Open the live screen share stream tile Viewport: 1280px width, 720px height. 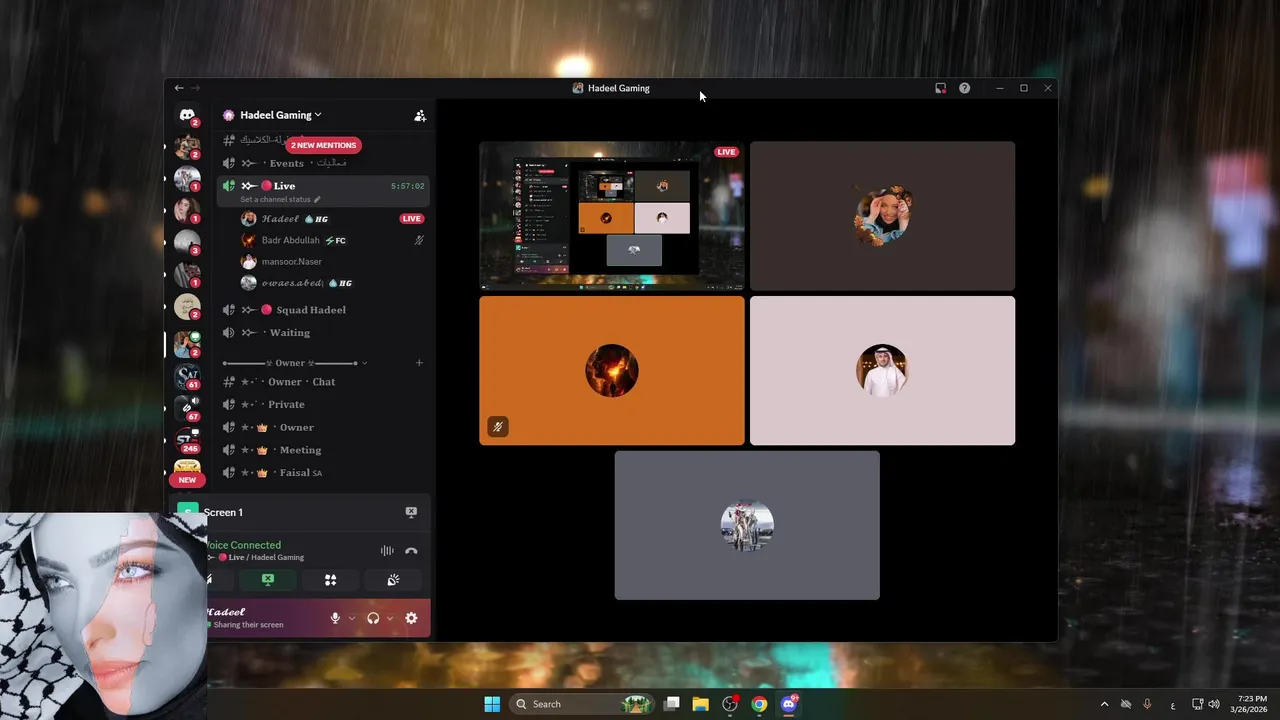pyautogui.click(x=612, y=215)
